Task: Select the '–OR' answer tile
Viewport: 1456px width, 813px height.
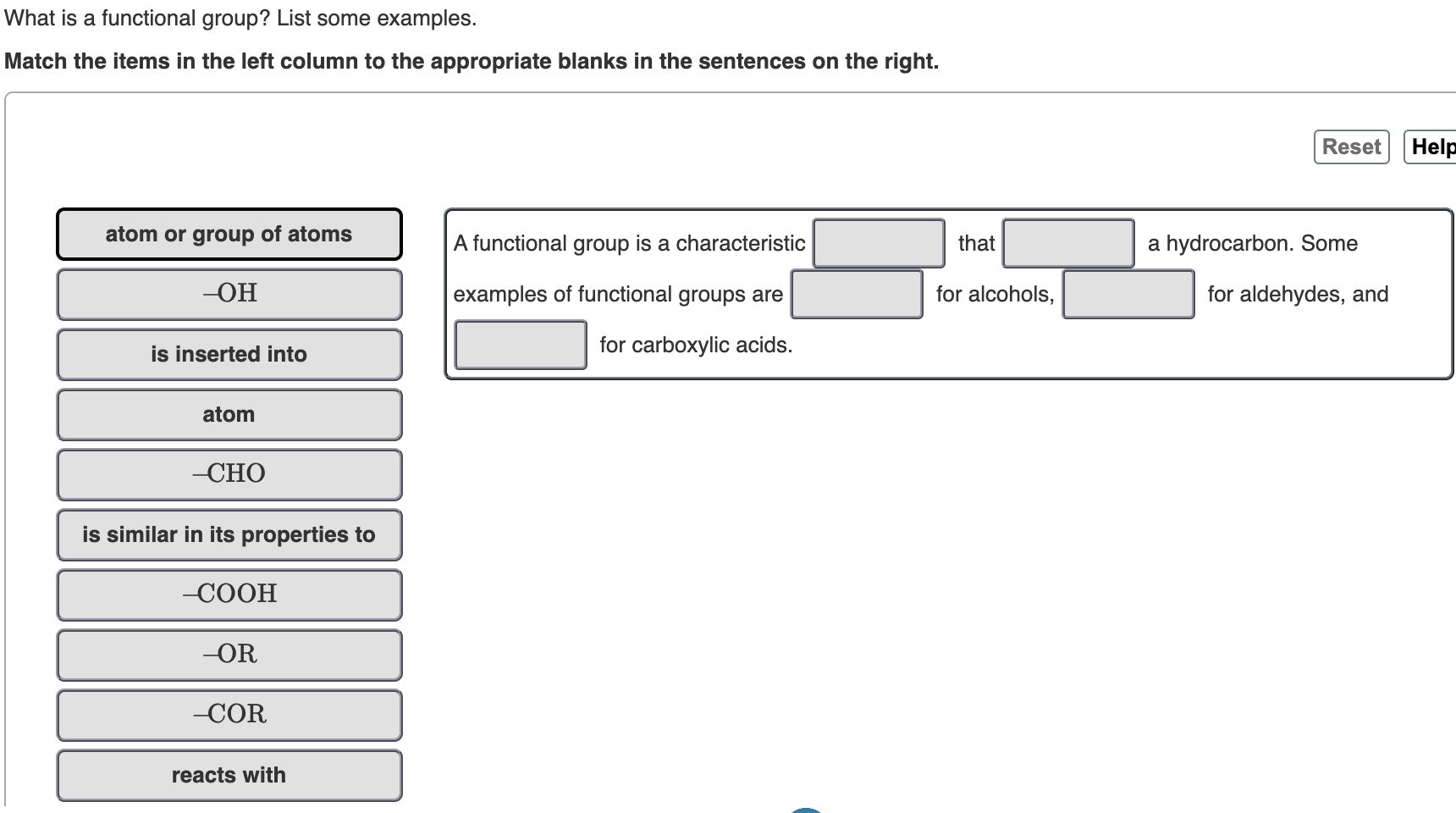Action: pos(229,655)
